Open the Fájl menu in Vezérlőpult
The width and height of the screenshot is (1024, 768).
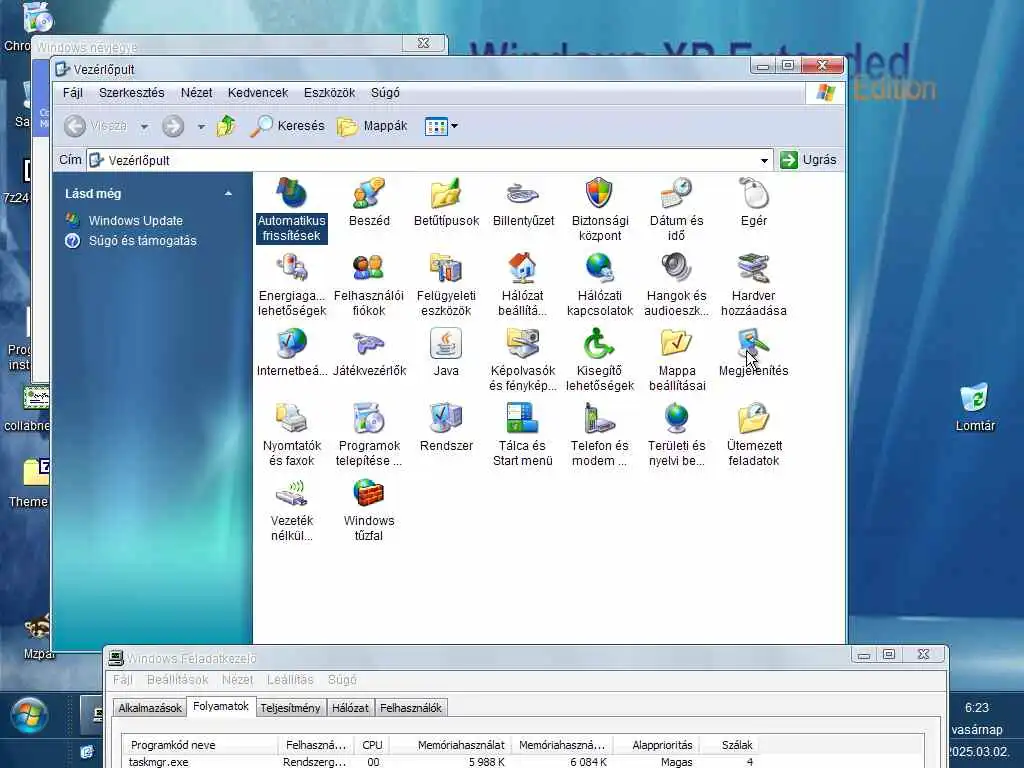point(72,93)
